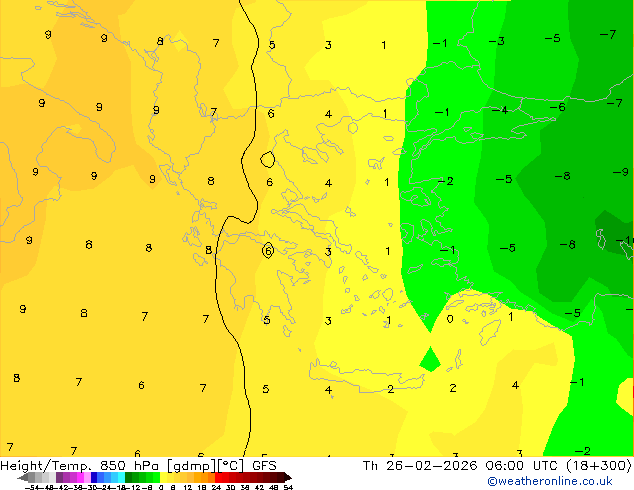634x490 pixels.
Task: Click the '[gdmp]' unit text
Action: tap(191, 466)
